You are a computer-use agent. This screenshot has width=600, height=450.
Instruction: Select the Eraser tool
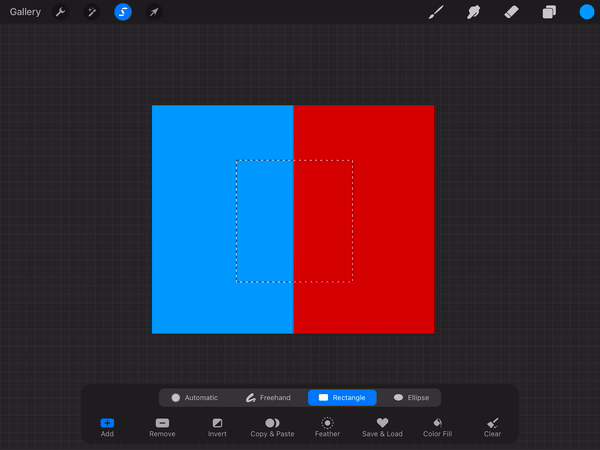(511, 12)
